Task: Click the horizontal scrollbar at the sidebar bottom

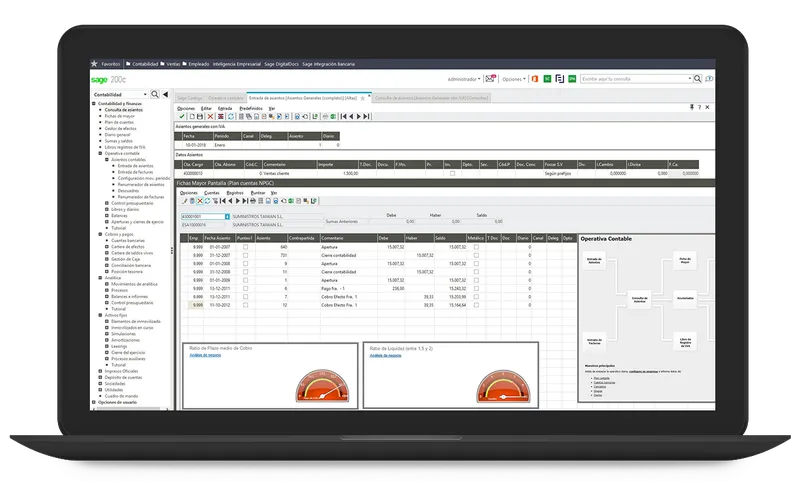Action: (130, 409)
